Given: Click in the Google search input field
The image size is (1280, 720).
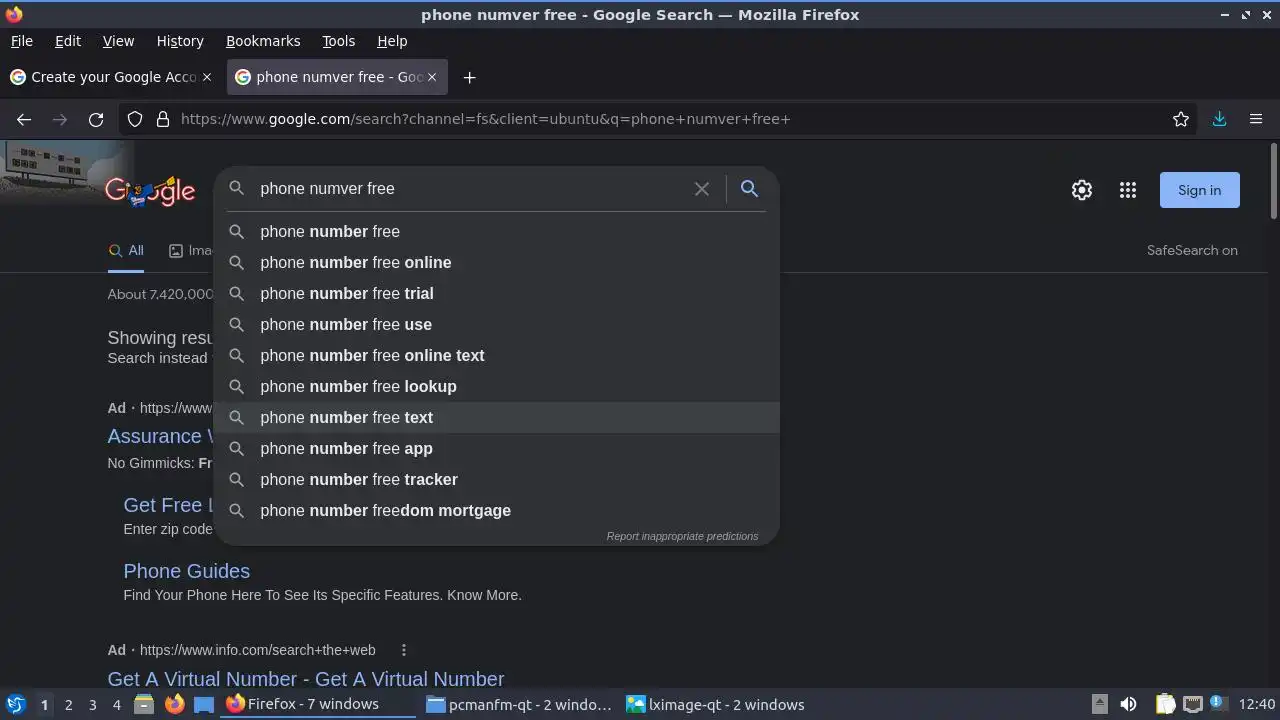Looking at the screenshot, I should pos(470,189).
